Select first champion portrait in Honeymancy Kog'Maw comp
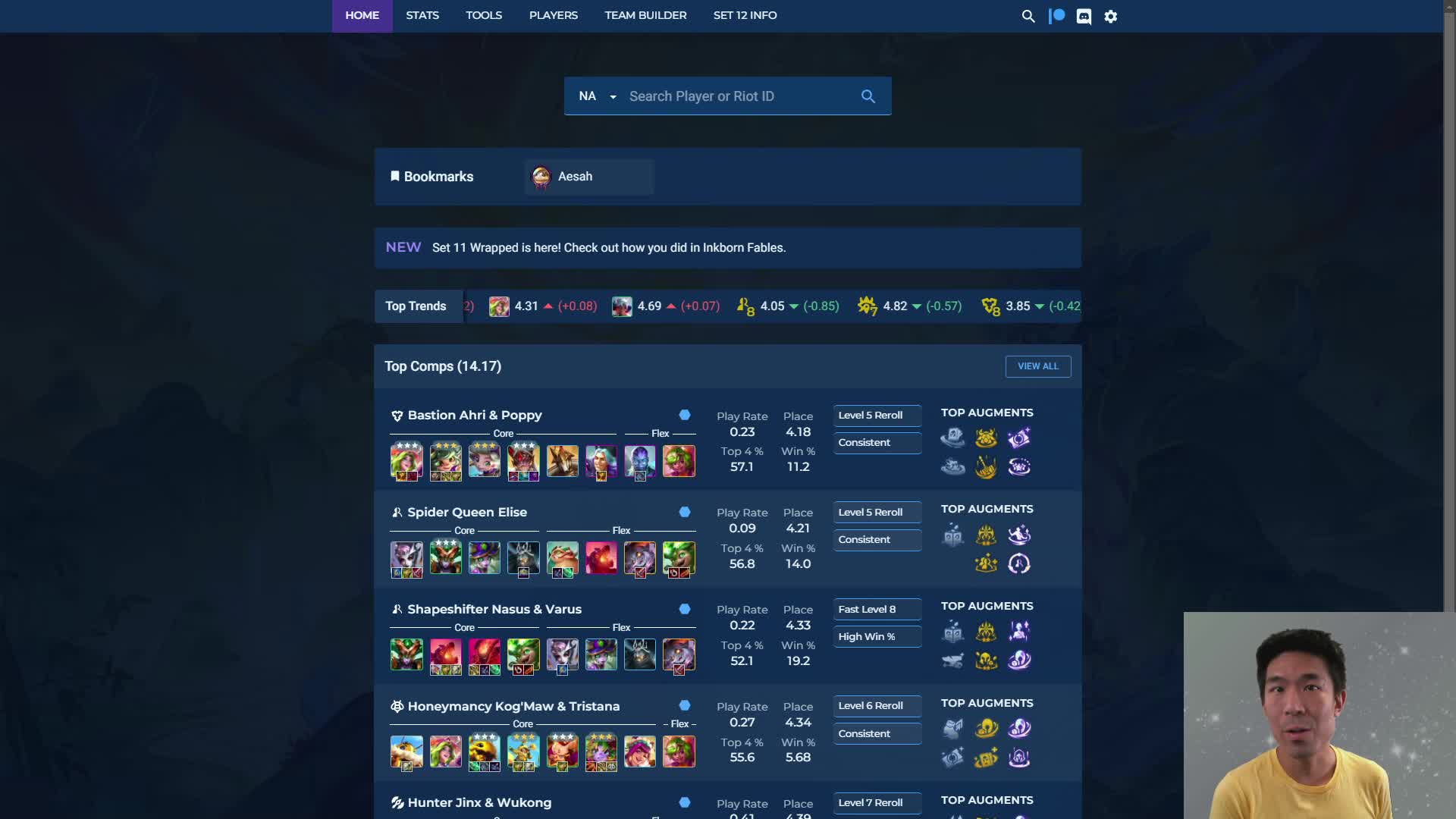The image size is (1456, 819). pos(406,752)
